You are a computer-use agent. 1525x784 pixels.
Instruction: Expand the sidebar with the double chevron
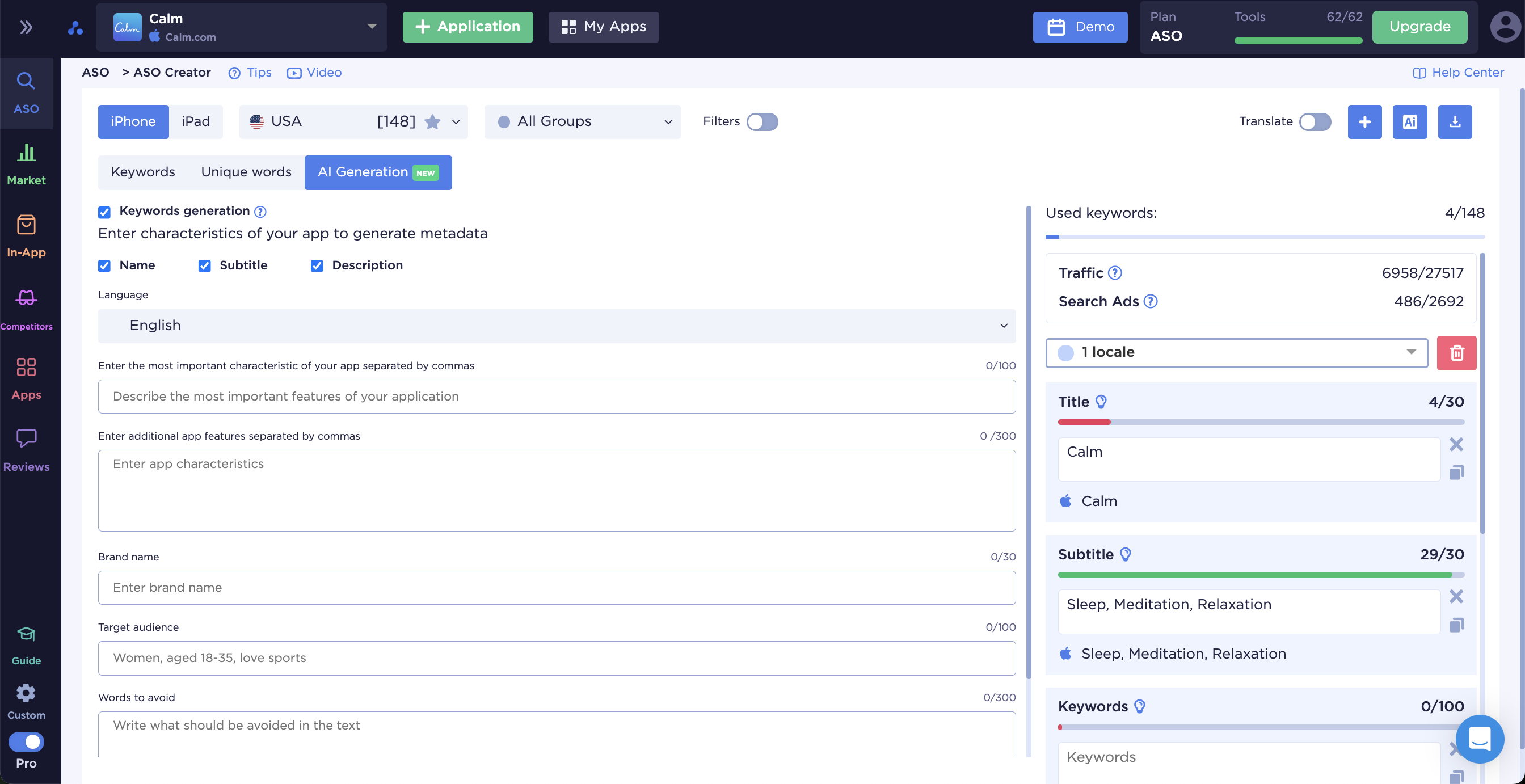(26, 27)
